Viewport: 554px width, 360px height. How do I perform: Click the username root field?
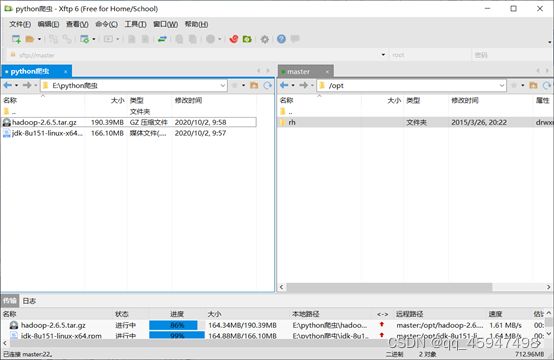click(429, 55)
